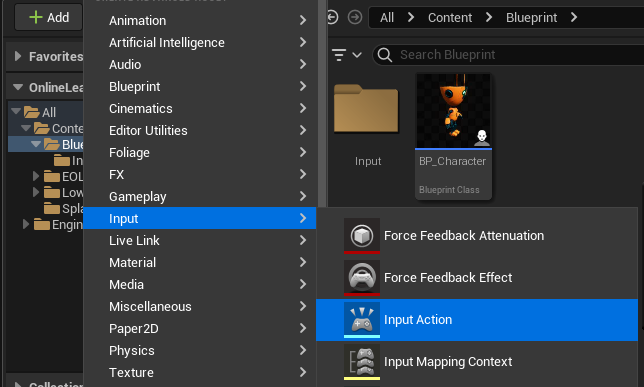Expand the Engine folder in tree

25,224
